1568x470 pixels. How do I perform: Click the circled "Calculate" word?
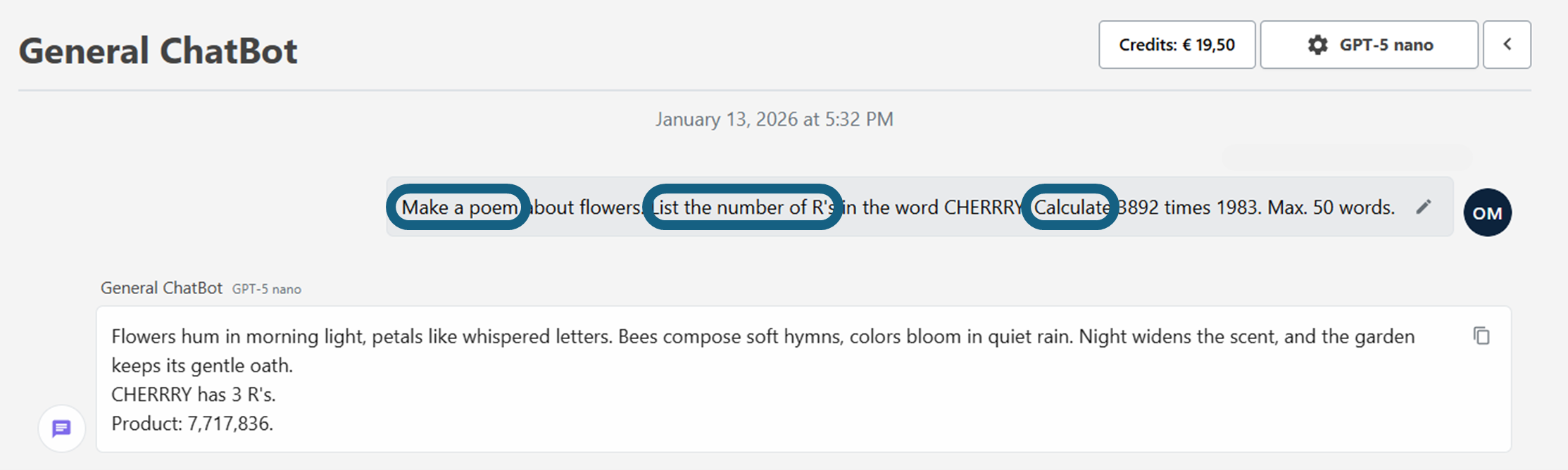point(1071,208)
